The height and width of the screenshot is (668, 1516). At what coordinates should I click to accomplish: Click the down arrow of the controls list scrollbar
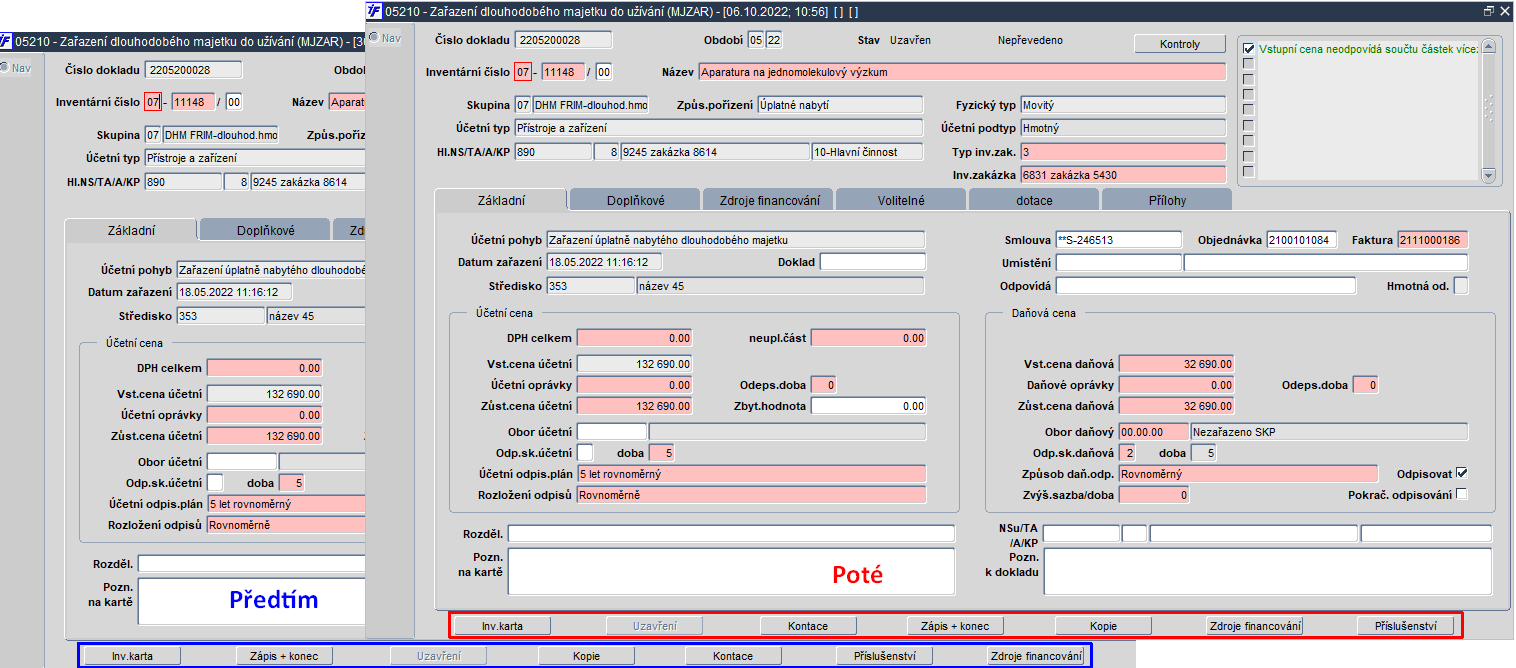pyautogui.click(x=1489, y=175)
